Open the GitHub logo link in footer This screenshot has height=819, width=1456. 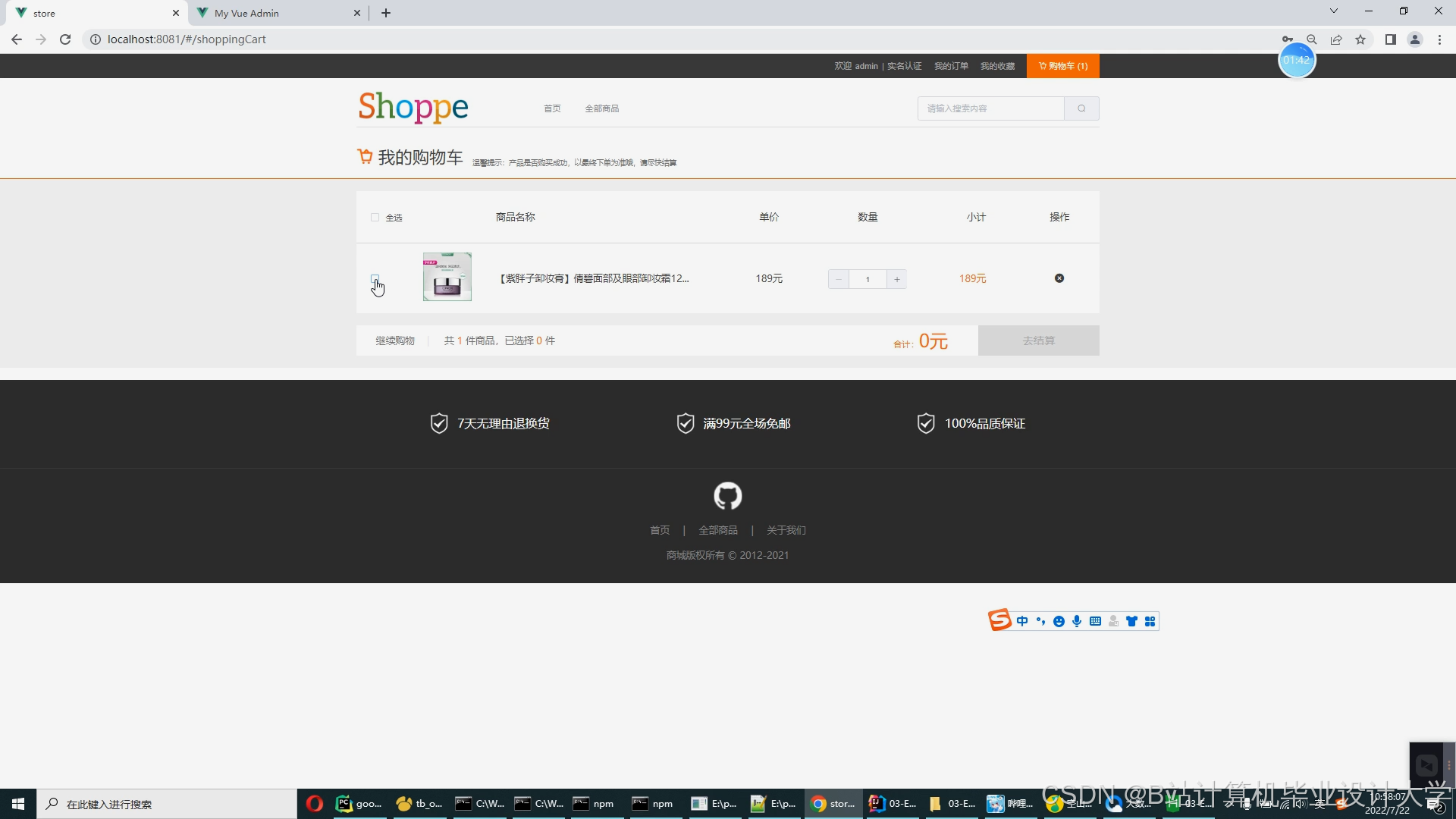(x=727, y=496)
